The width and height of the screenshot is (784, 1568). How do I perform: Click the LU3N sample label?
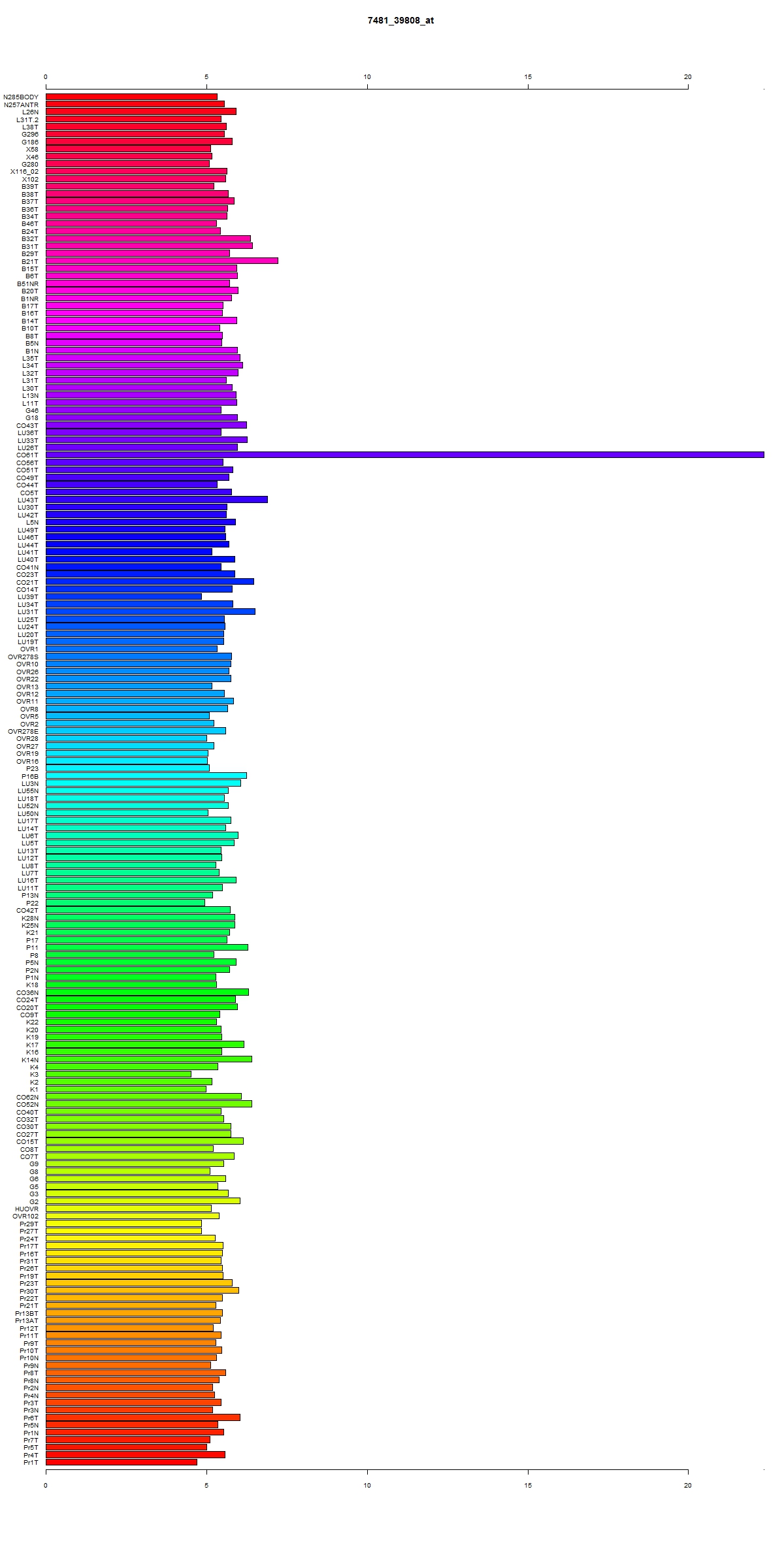(30, 783)
